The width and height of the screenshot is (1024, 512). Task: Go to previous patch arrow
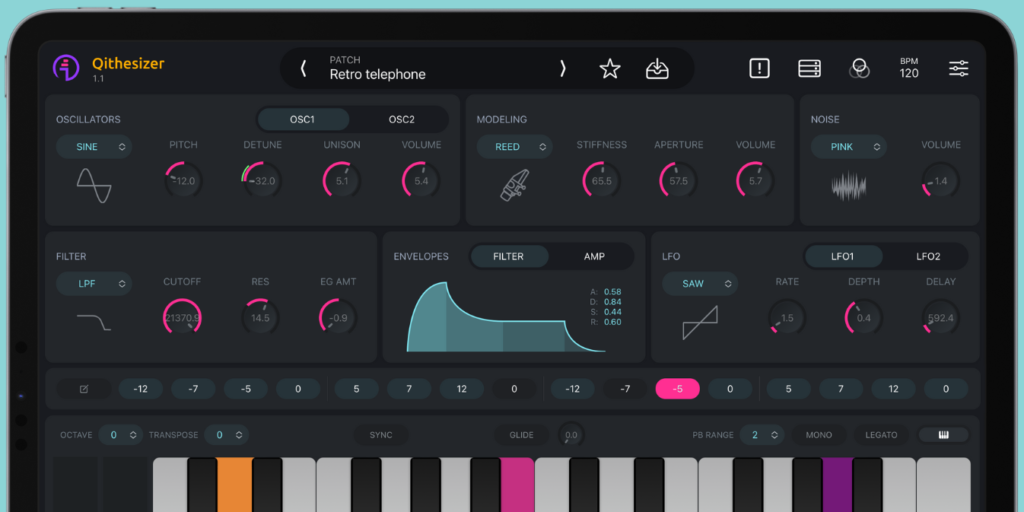(x=303, y=68)
